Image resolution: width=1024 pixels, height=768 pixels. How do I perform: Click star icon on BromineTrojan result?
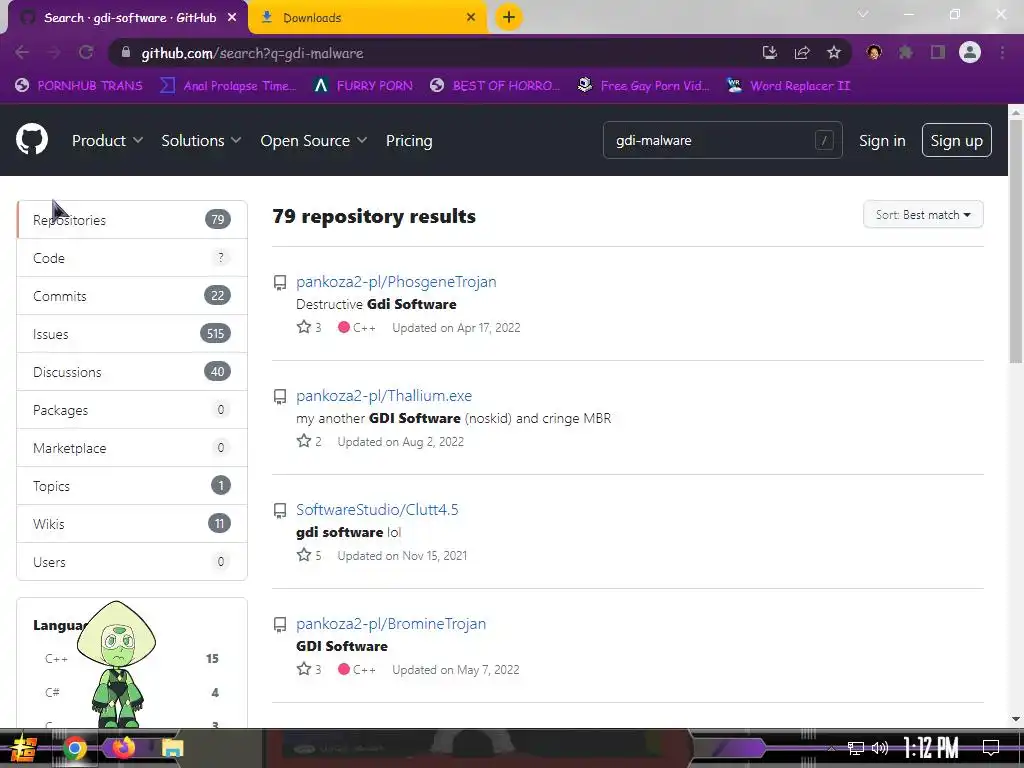(x=304, y=669)
